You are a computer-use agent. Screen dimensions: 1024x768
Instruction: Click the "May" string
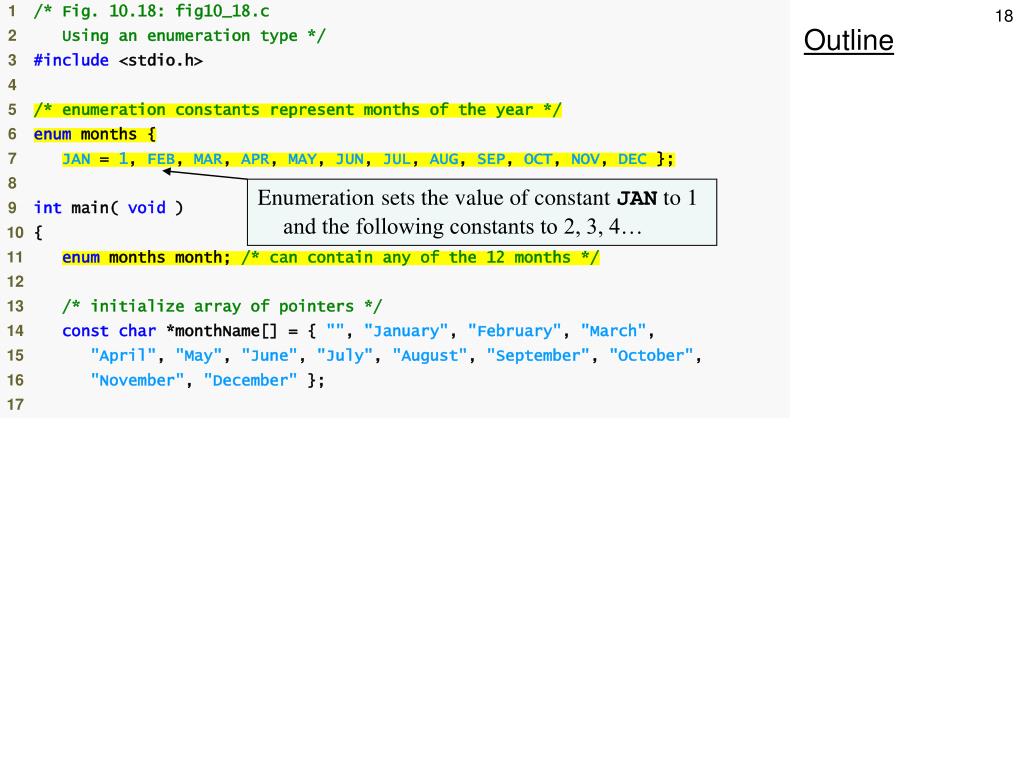(199, 356)
